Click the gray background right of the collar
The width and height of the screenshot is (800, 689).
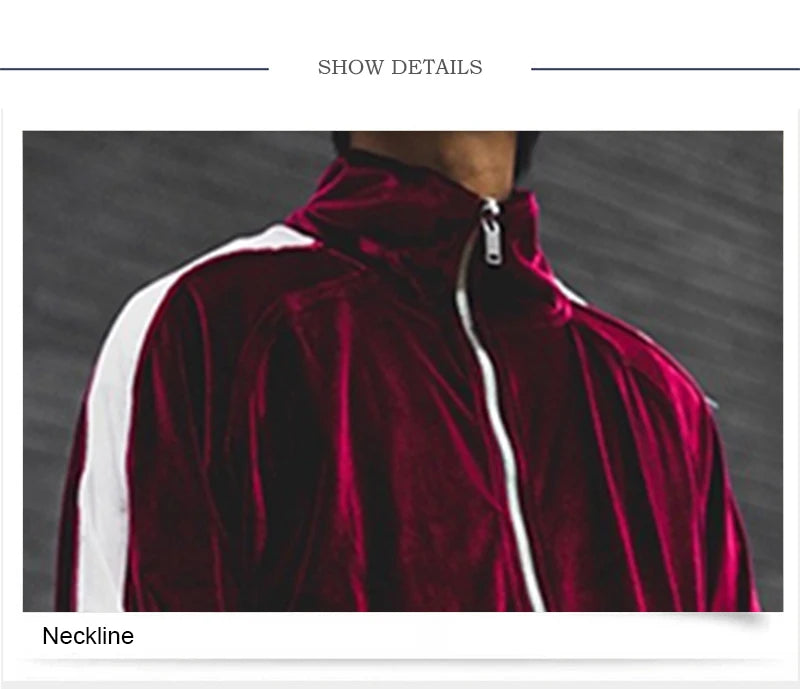(x=663, y=230)
